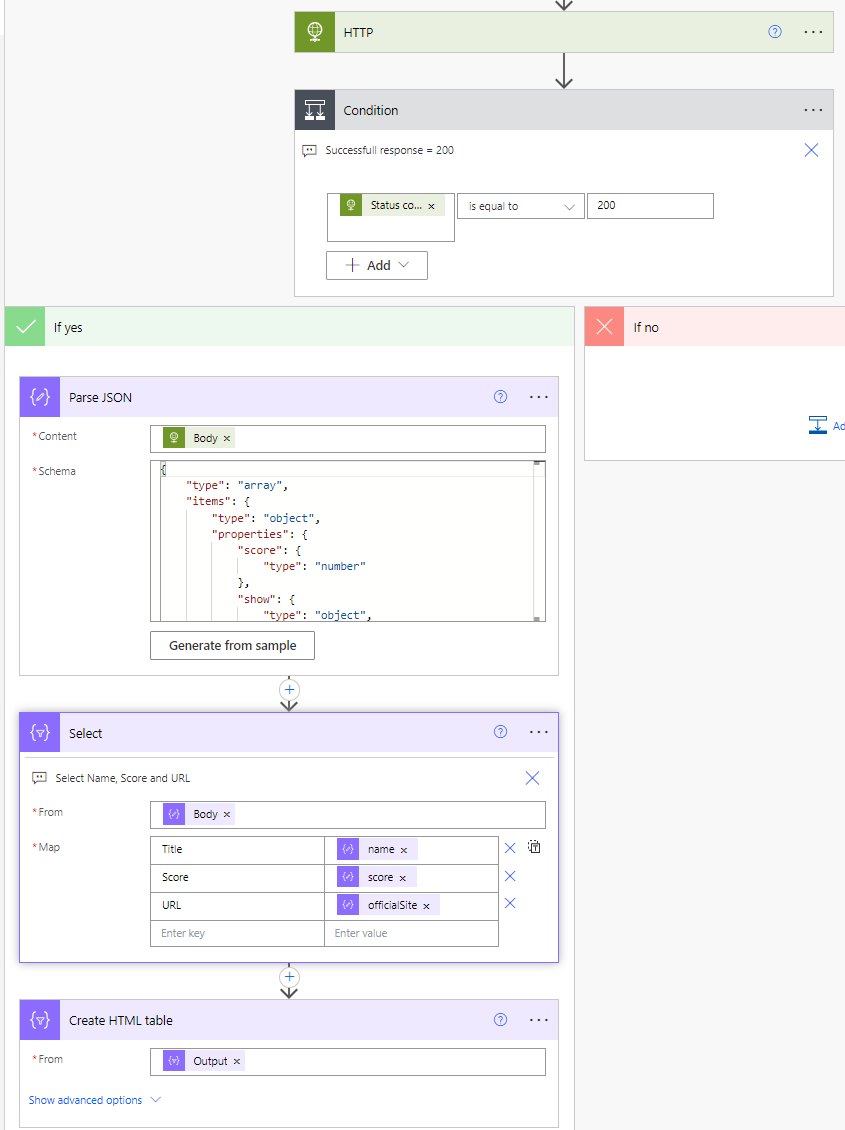845x1130 pixels.
Task: Click the Generate from sample button
Action: pos(232,645)
